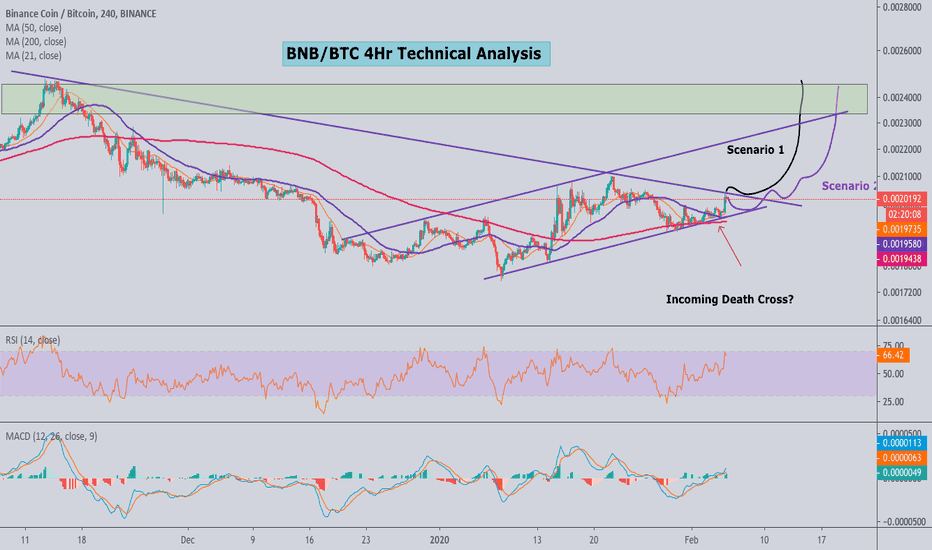Select the BNB/BTC 4Hr Technical Analysis title box
This screenshot has width=932, height=550.
416,54
